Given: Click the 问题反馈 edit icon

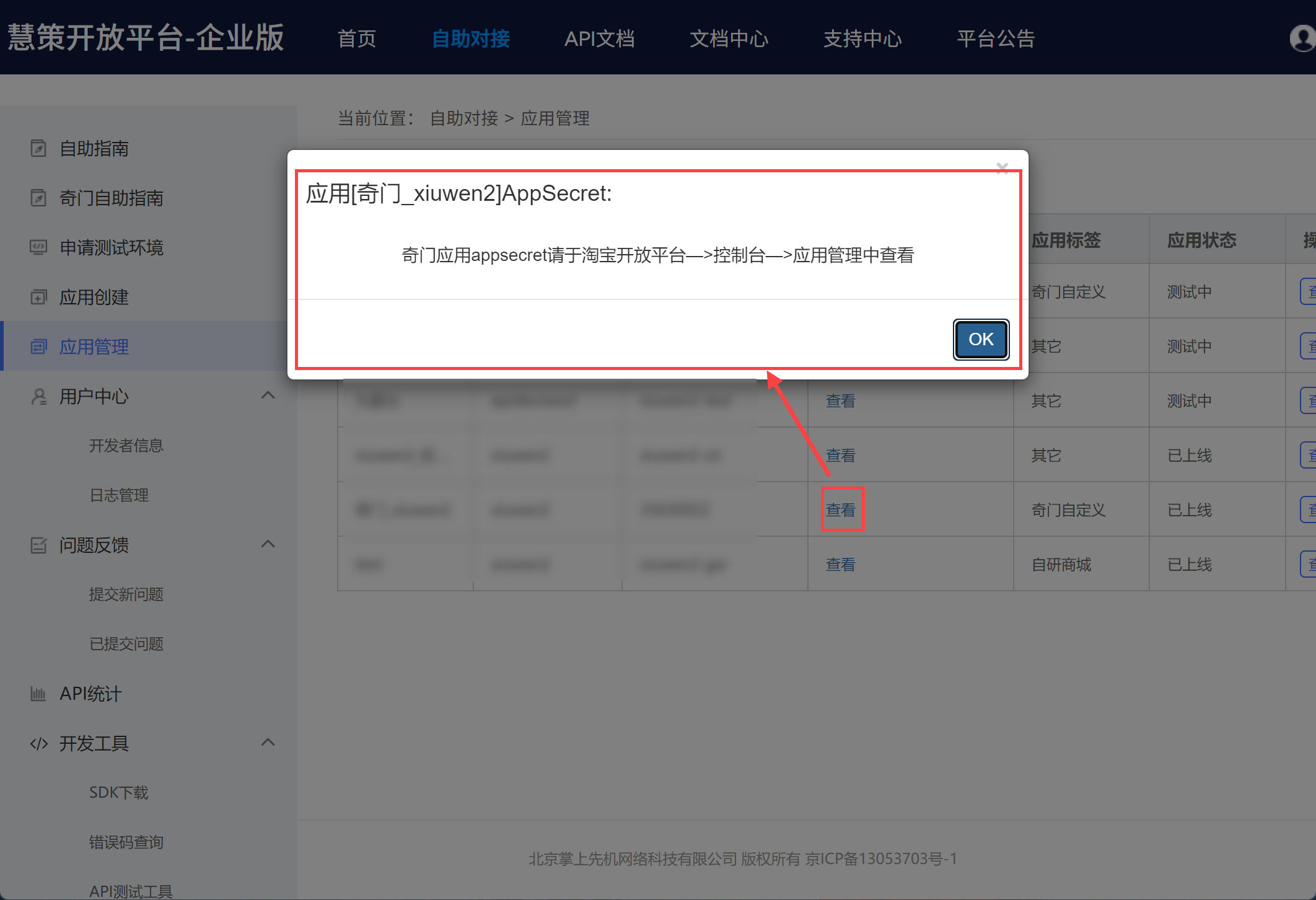Looking at the screenshot, I should (x=38, y=545).
